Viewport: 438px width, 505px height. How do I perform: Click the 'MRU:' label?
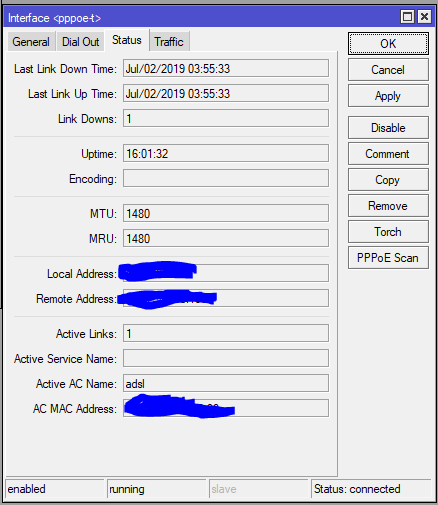tap(103, 239)
